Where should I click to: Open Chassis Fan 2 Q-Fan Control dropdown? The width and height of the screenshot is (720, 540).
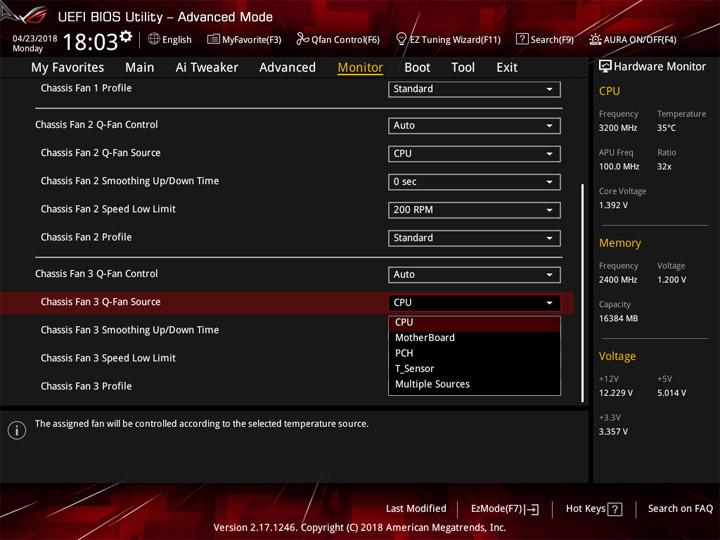click(x=474, y=126)
